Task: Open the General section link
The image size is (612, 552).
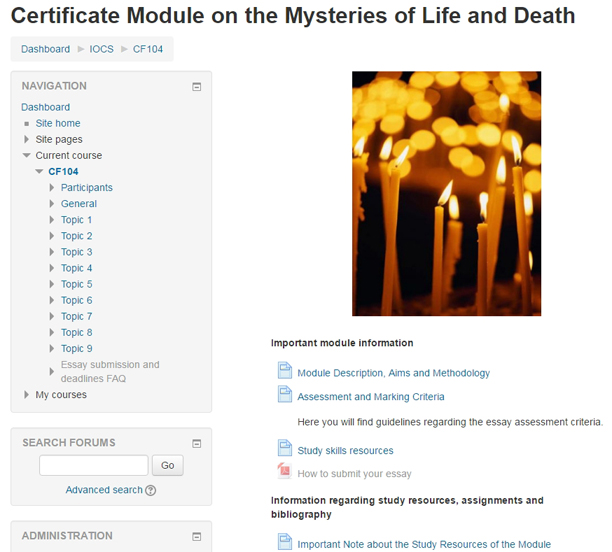Action: point(79,204)
